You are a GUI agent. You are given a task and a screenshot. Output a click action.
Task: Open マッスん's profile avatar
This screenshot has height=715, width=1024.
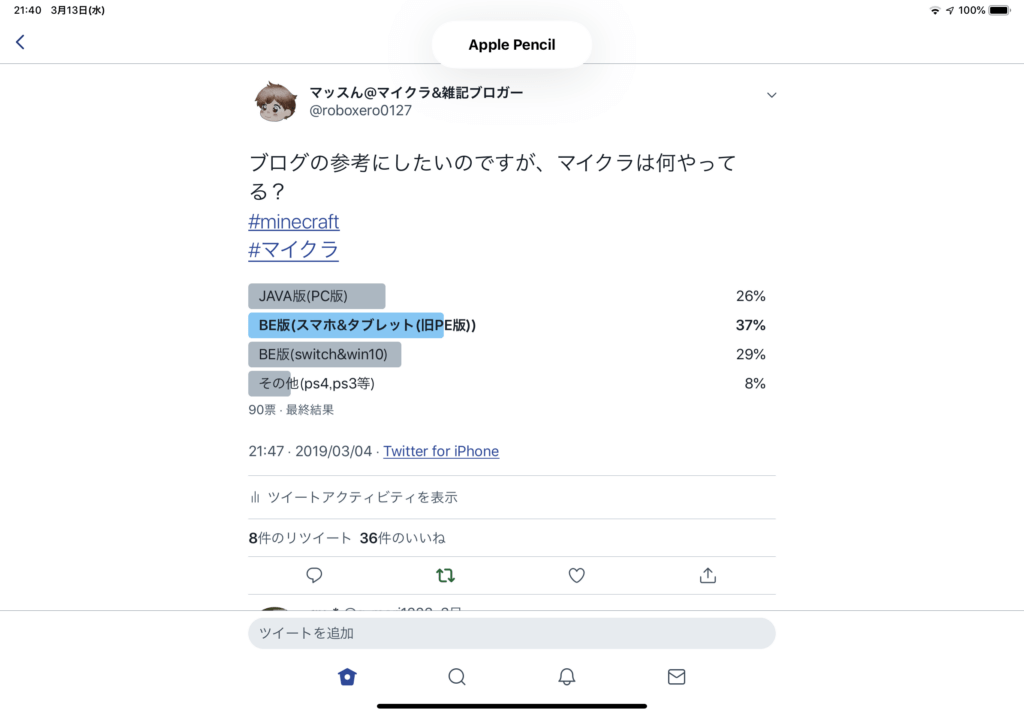tap(275, 102)
